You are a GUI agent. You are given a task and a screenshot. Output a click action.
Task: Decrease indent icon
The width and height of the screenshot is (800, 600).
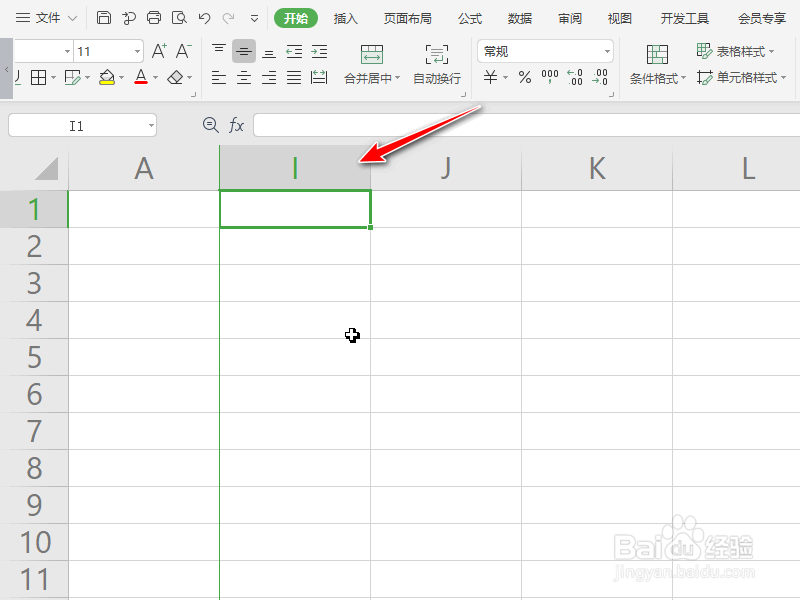tap(294, 51)
